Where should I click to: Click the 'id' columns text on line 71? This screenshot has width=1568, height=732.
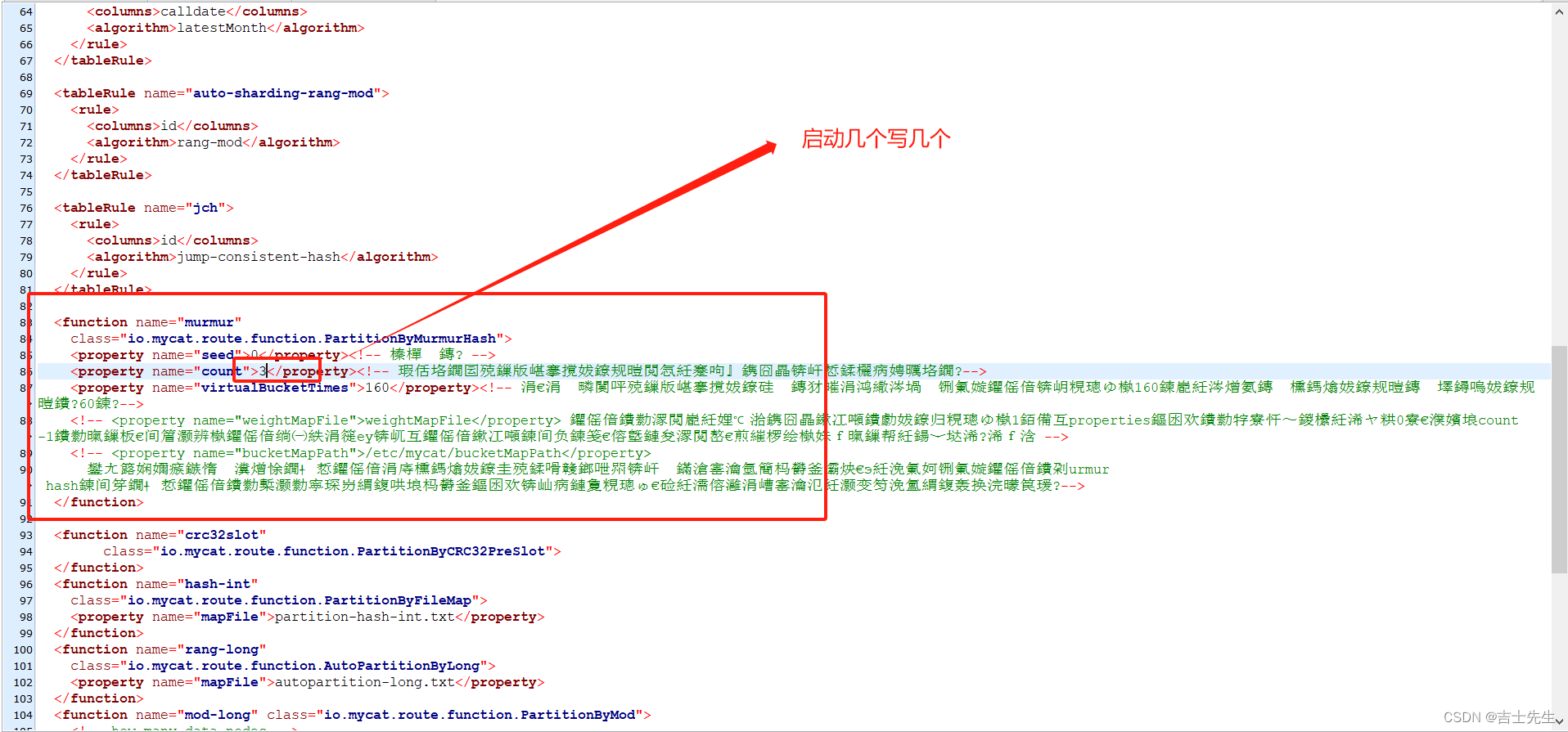click(x=169, y=126)
